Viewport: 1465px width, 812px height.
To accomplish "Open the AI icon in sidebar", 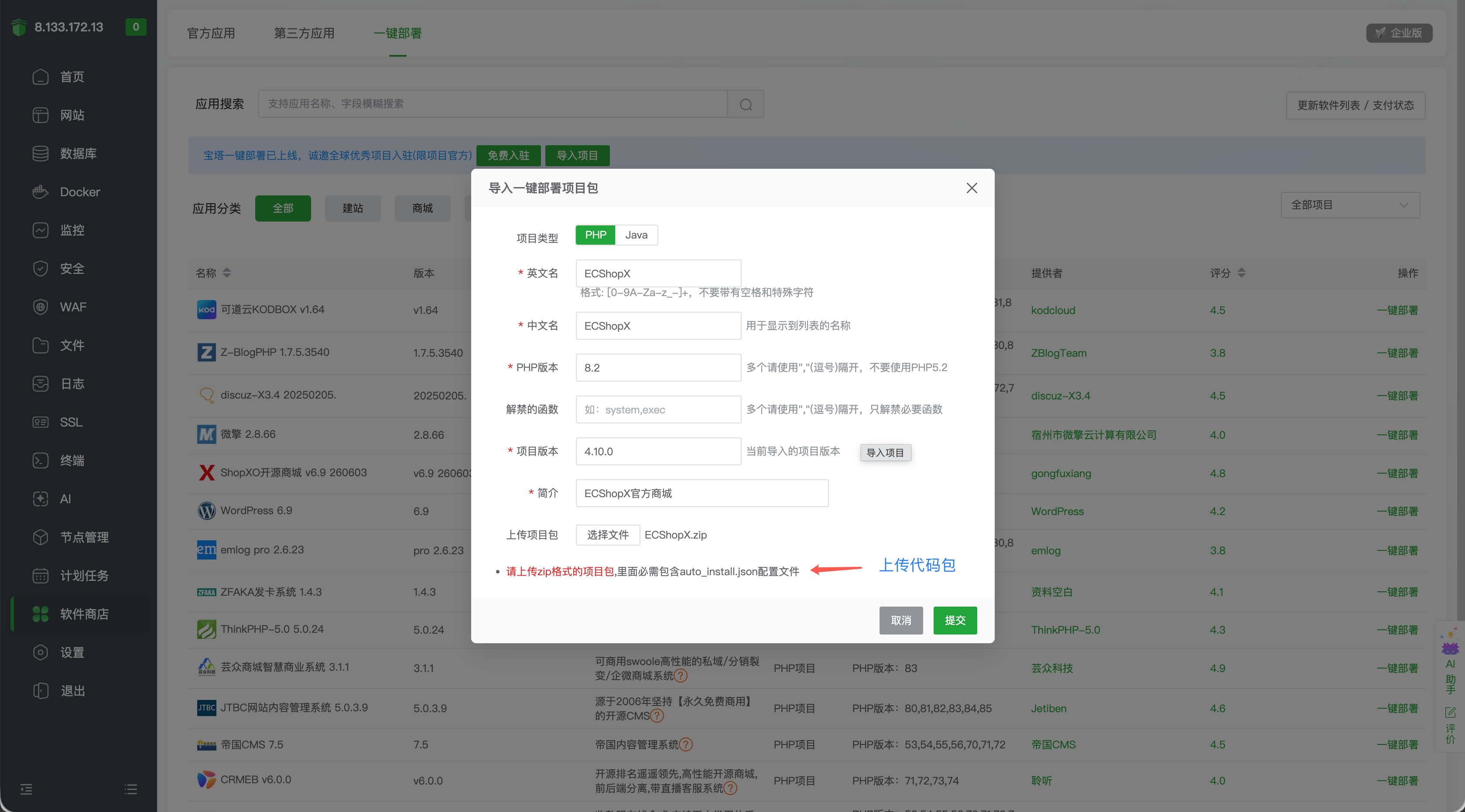I will [41, 499].
